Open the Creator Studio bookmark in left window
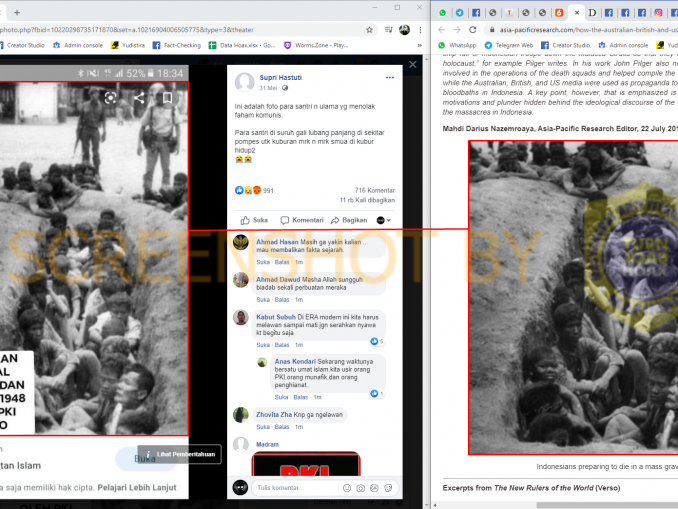Viewport: 678px width, 509px height. 21,45
